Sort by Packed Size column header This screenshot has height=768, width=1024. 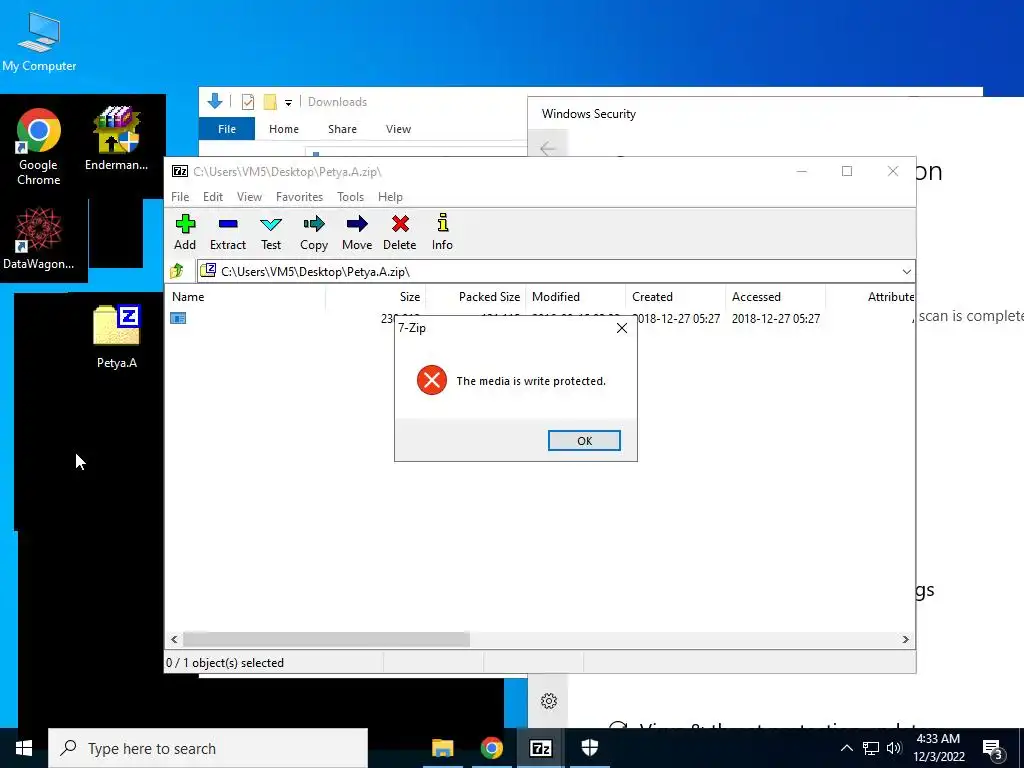coord(475,296)
